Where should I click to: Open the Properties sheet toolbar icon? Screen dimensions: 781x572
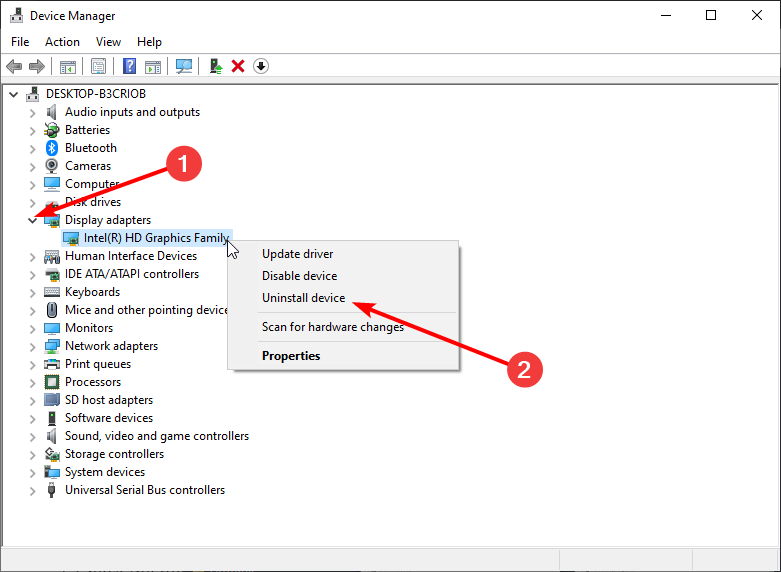99,66
